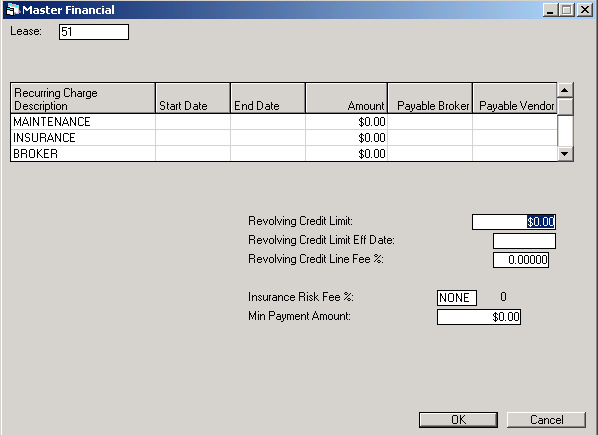Select the INSURANCE recurring charge row
The image size is (598, 435).
pyautogui.click(x=284, y=138)
